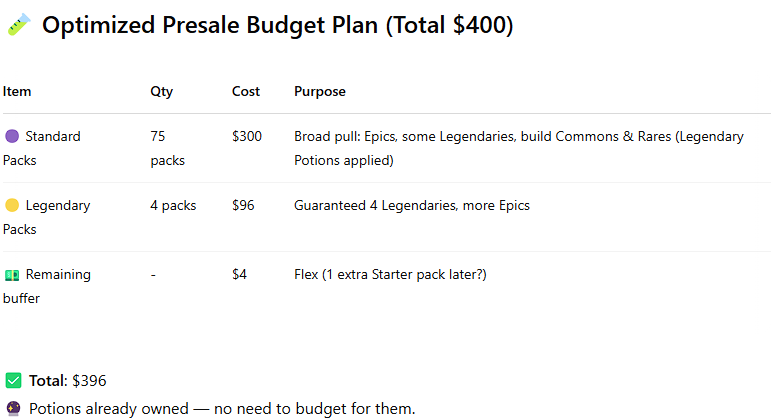Click the green checkmark beside Total
The height and width of the screenshot is (420, 780).
pyautogui.click(x=13, y=380)
